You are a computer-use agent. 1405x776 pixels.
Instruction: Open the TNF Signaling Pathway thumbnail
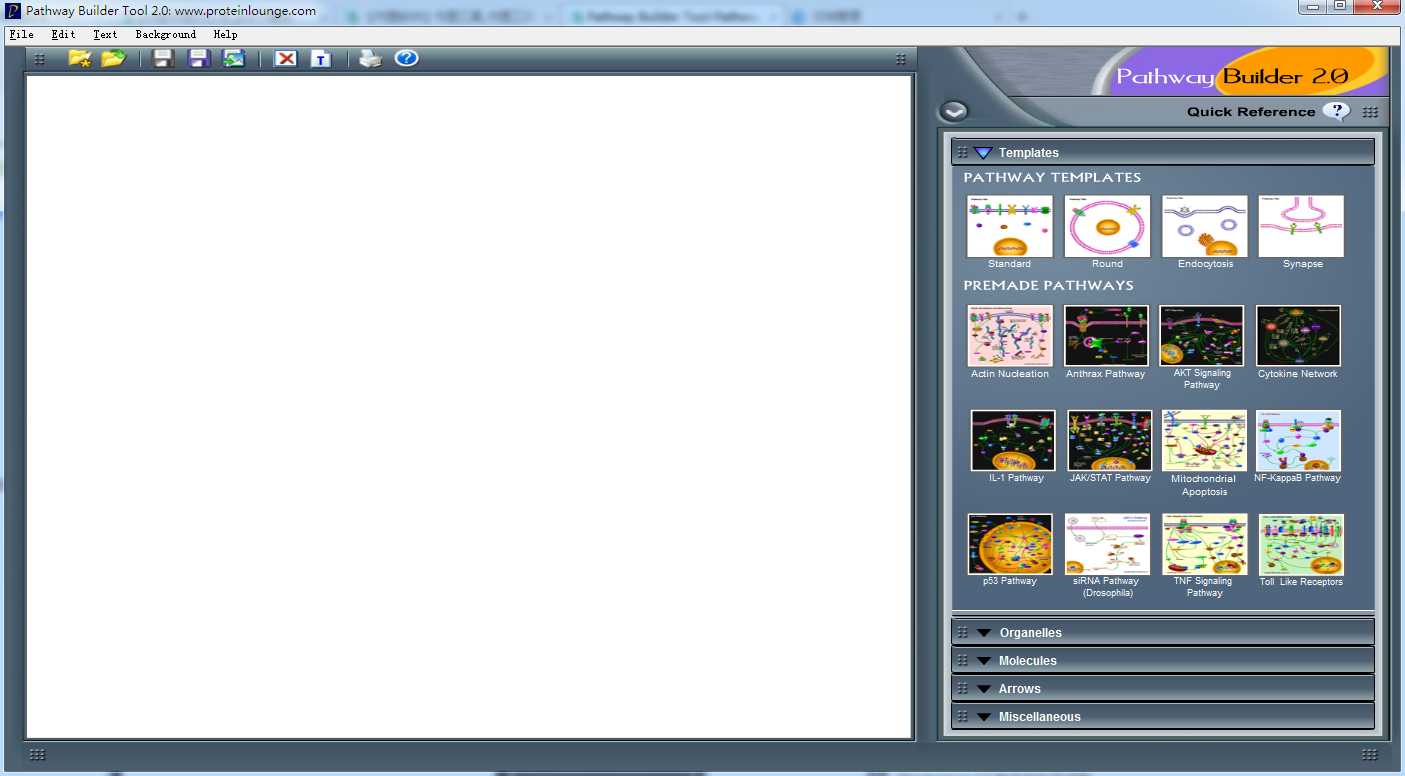(x=1205, y=544)
